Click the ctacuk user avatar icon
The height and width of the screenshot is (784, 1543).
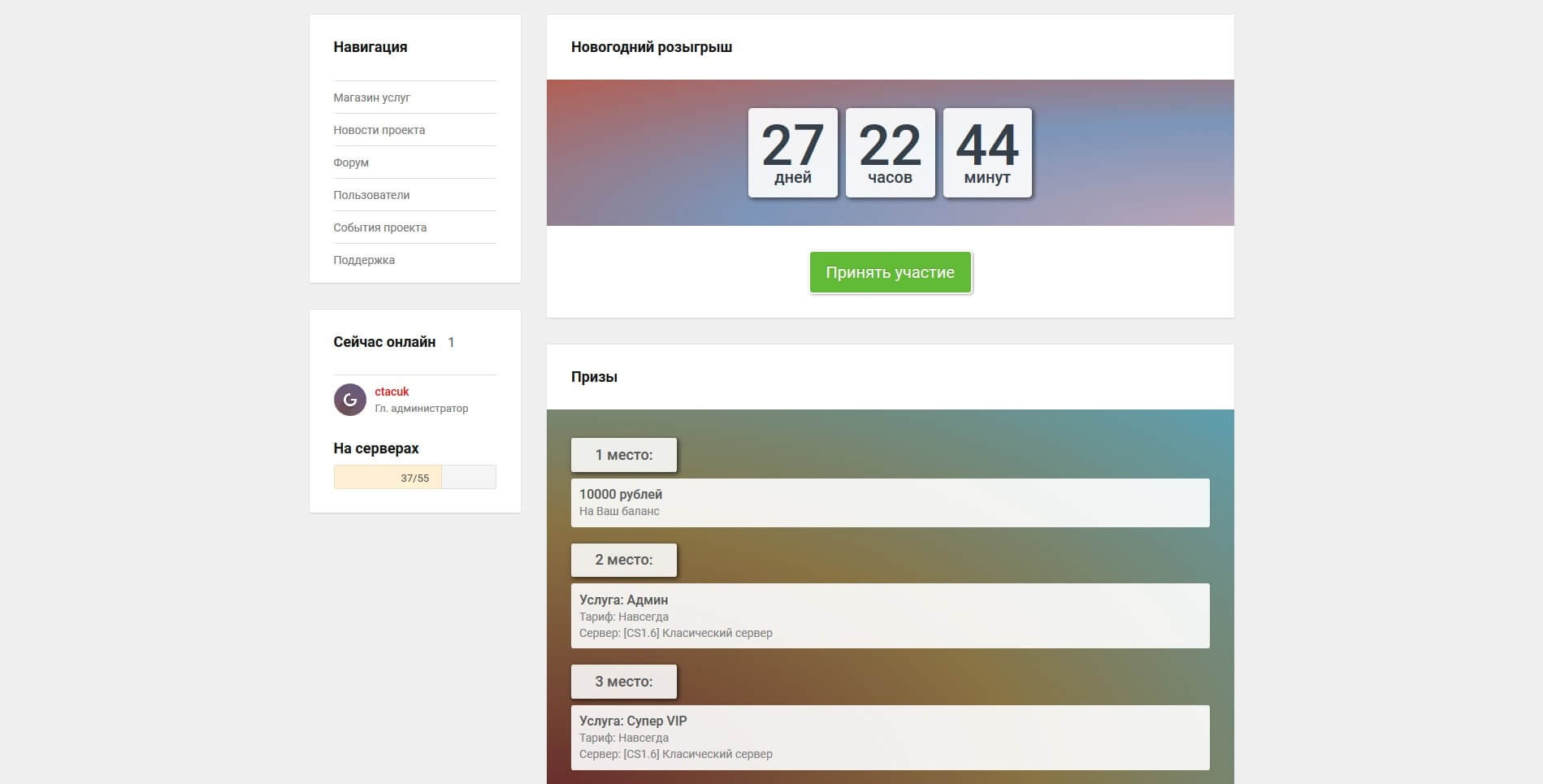(x=349, y=400)
